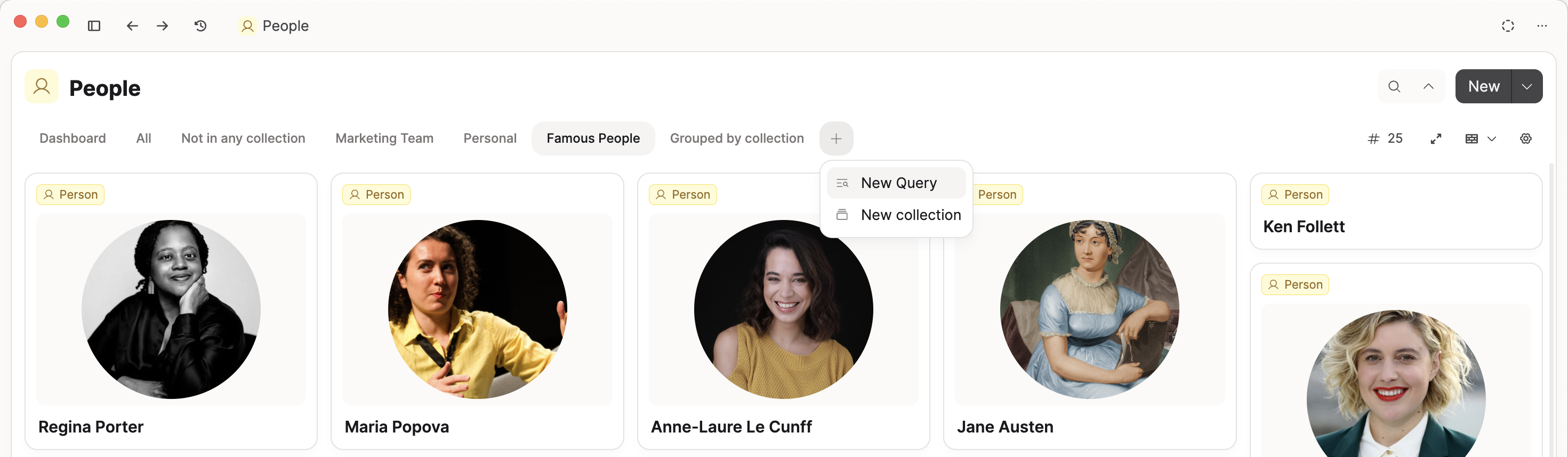Click the New button
Screen dimensions: 1568x457
[1483, 86]
